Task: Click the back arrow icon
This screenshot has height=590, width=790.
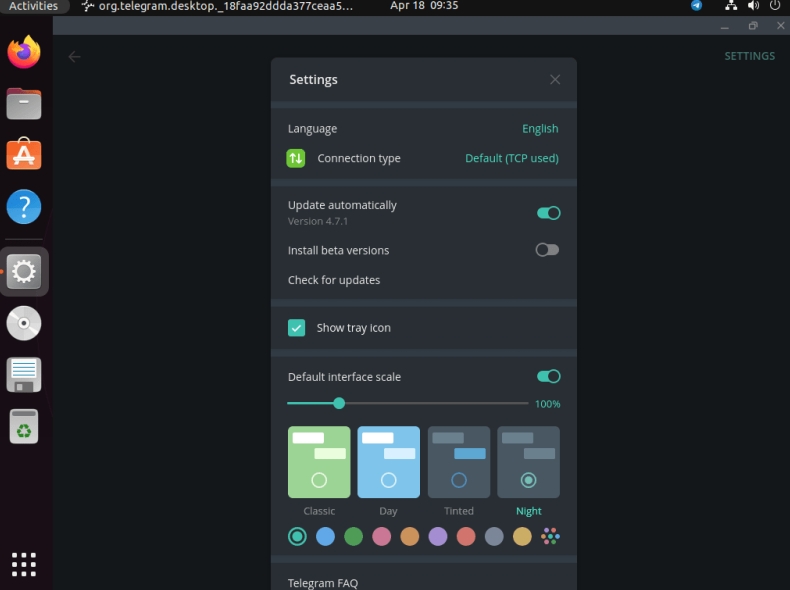Action: coord(74,57)
